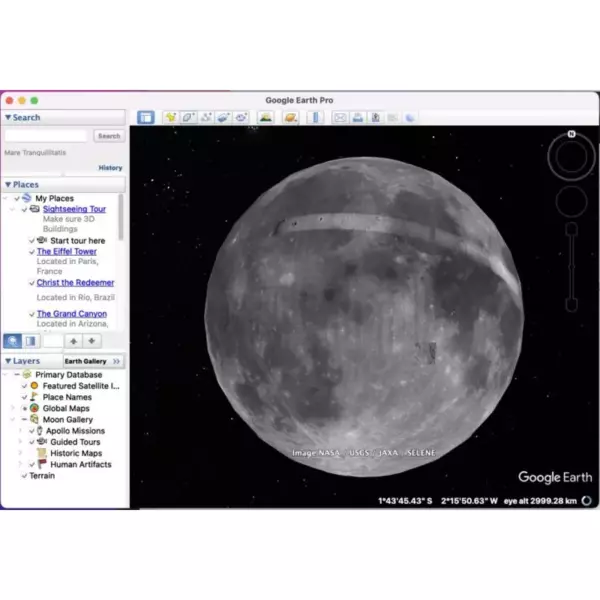The image size is (600, 600).
Task: Click the Global Maps layer icon
Action: point(34,408)
